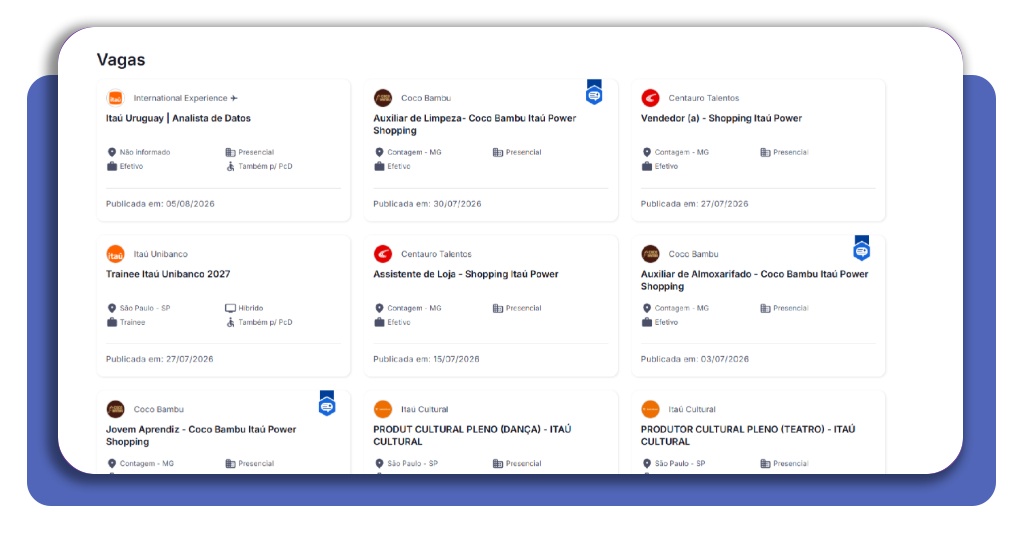Click Centauro Talentos name on Vendedor card

(x=703, y=99)
